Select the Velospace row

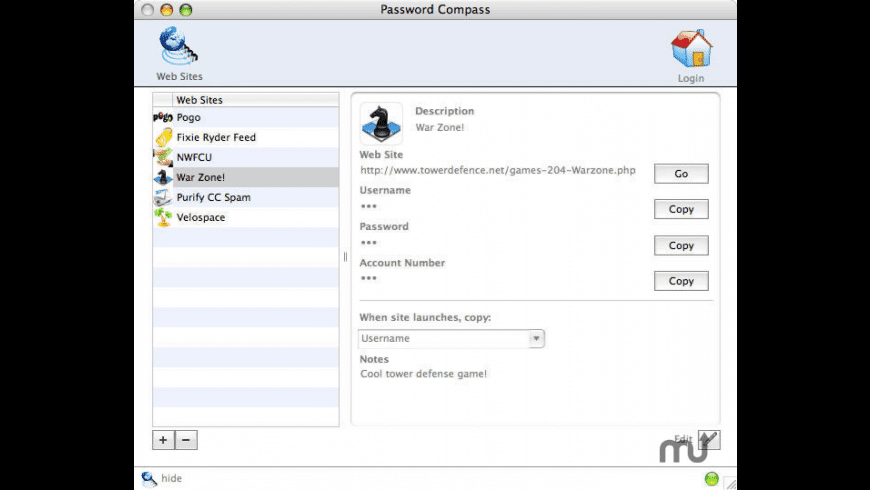click(246, 217)
